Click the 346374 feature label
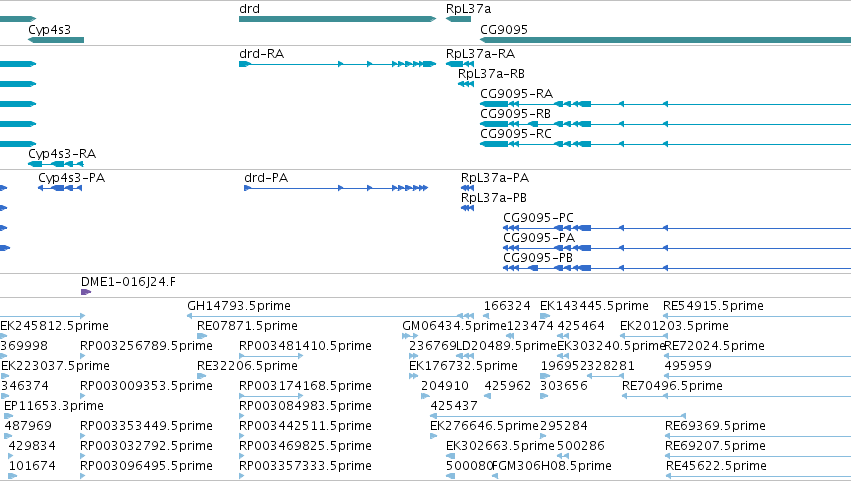 point(24,386)
